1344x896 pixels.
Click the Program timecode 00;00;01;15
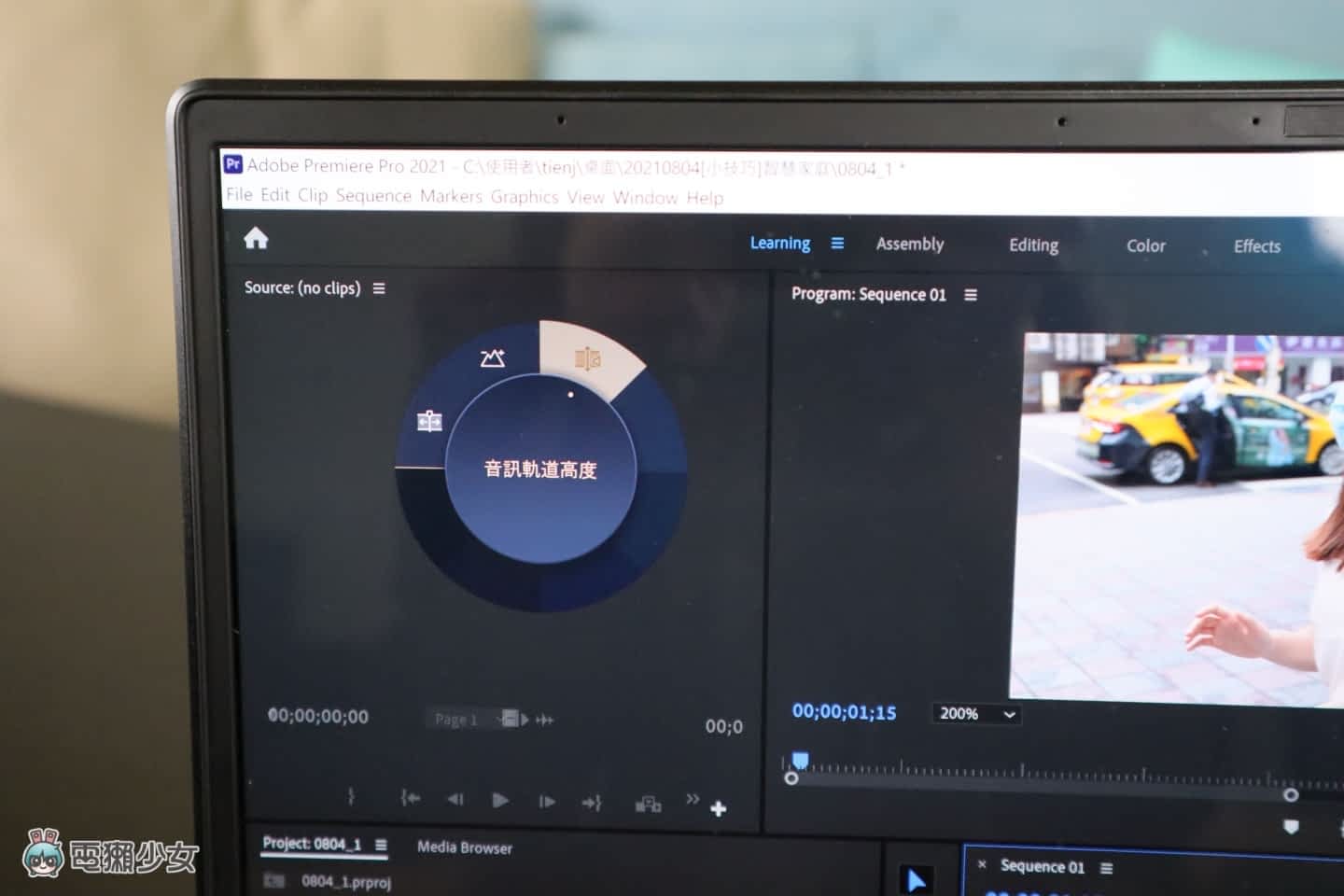[x=844, y=712]
